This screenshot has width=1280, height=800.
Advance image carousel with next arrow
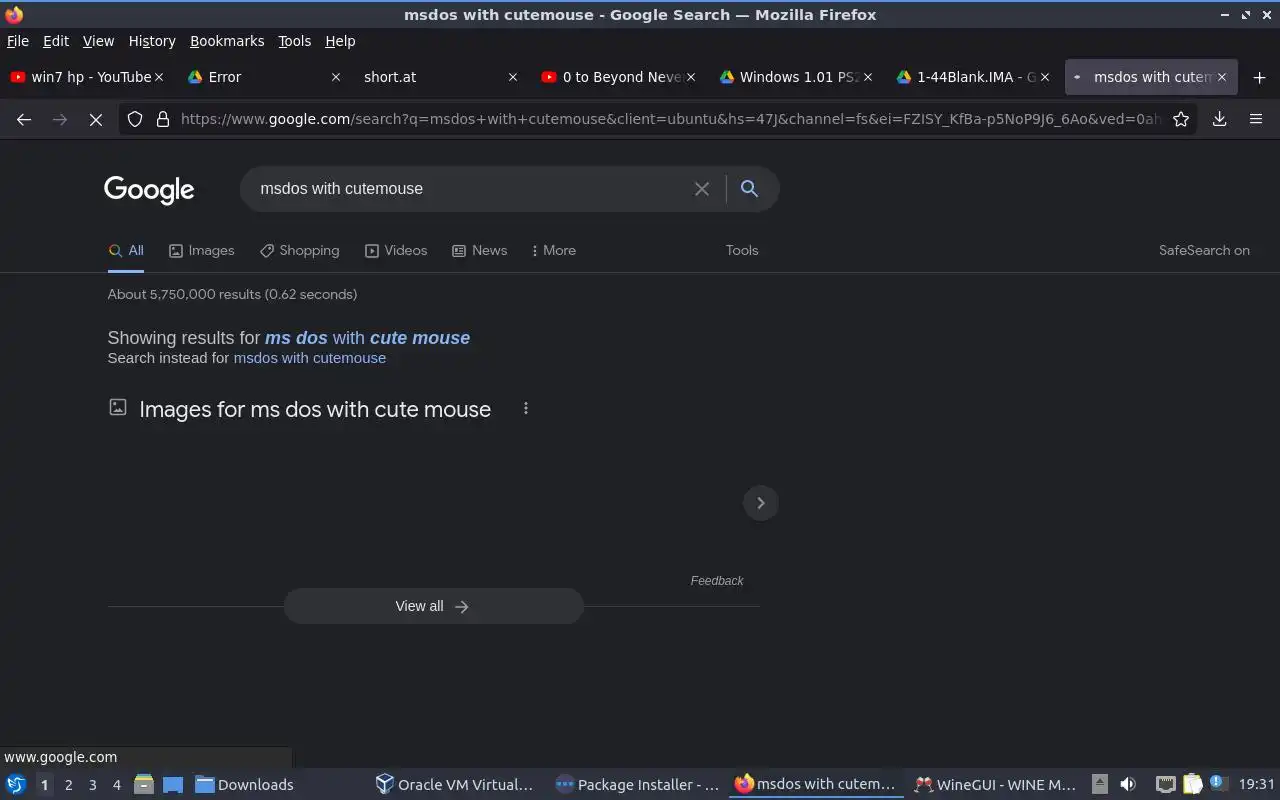(x=760, y=503)
